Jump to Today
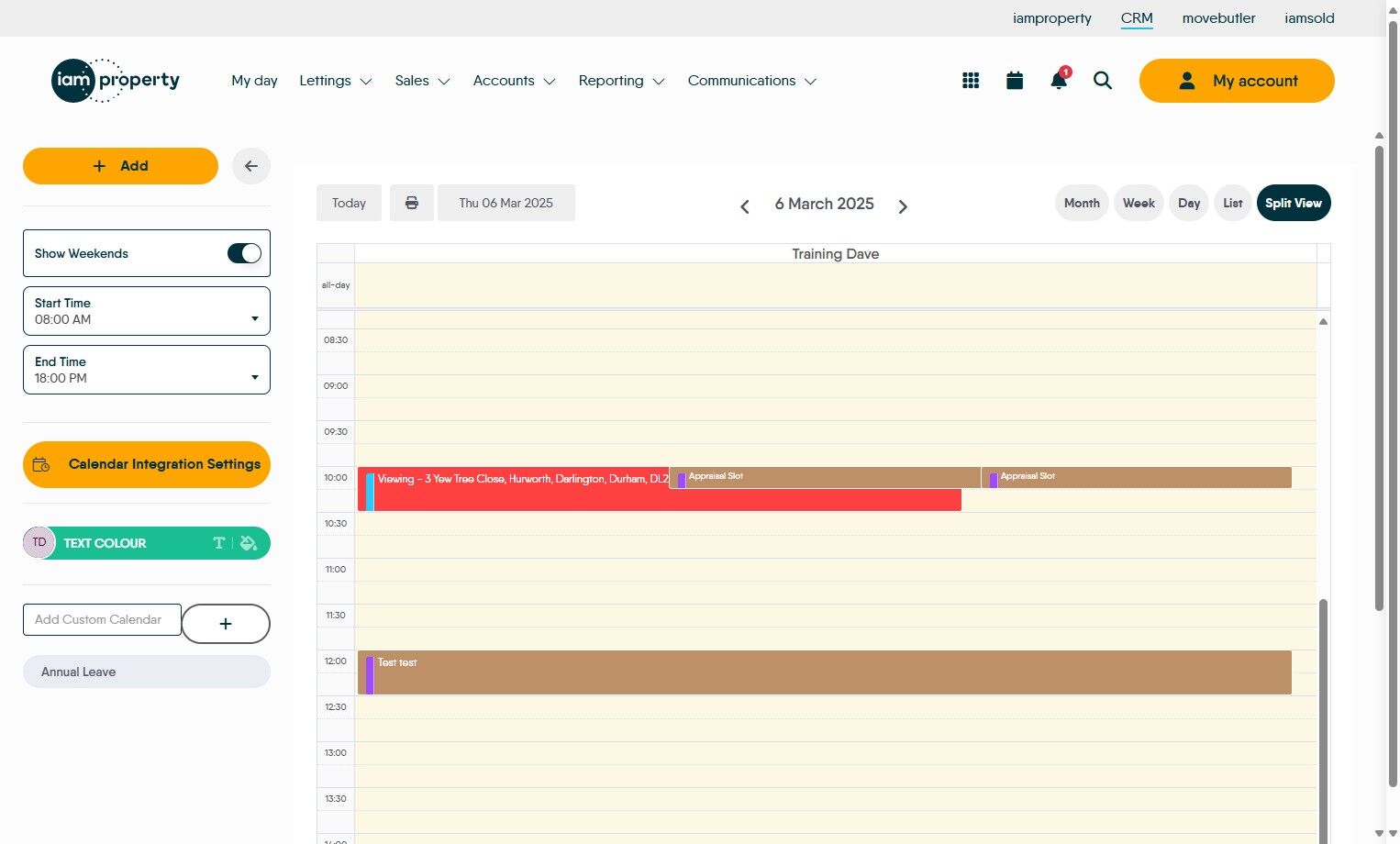Screen dimensions: 1400x844 (x=349, y=203)
